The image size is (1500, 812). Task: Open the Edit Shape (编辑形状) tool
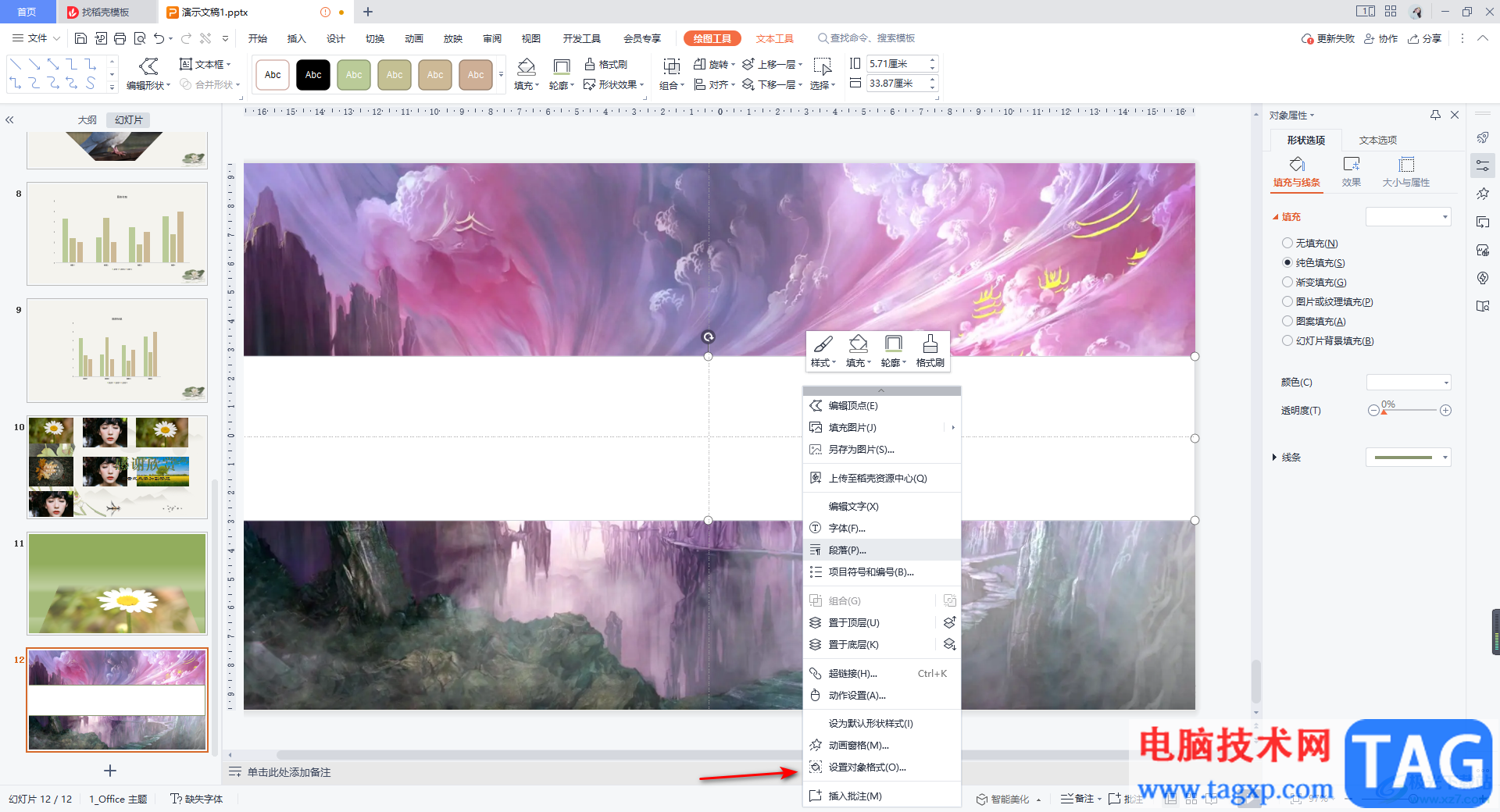pyautogui.click(x=148, y=74)
